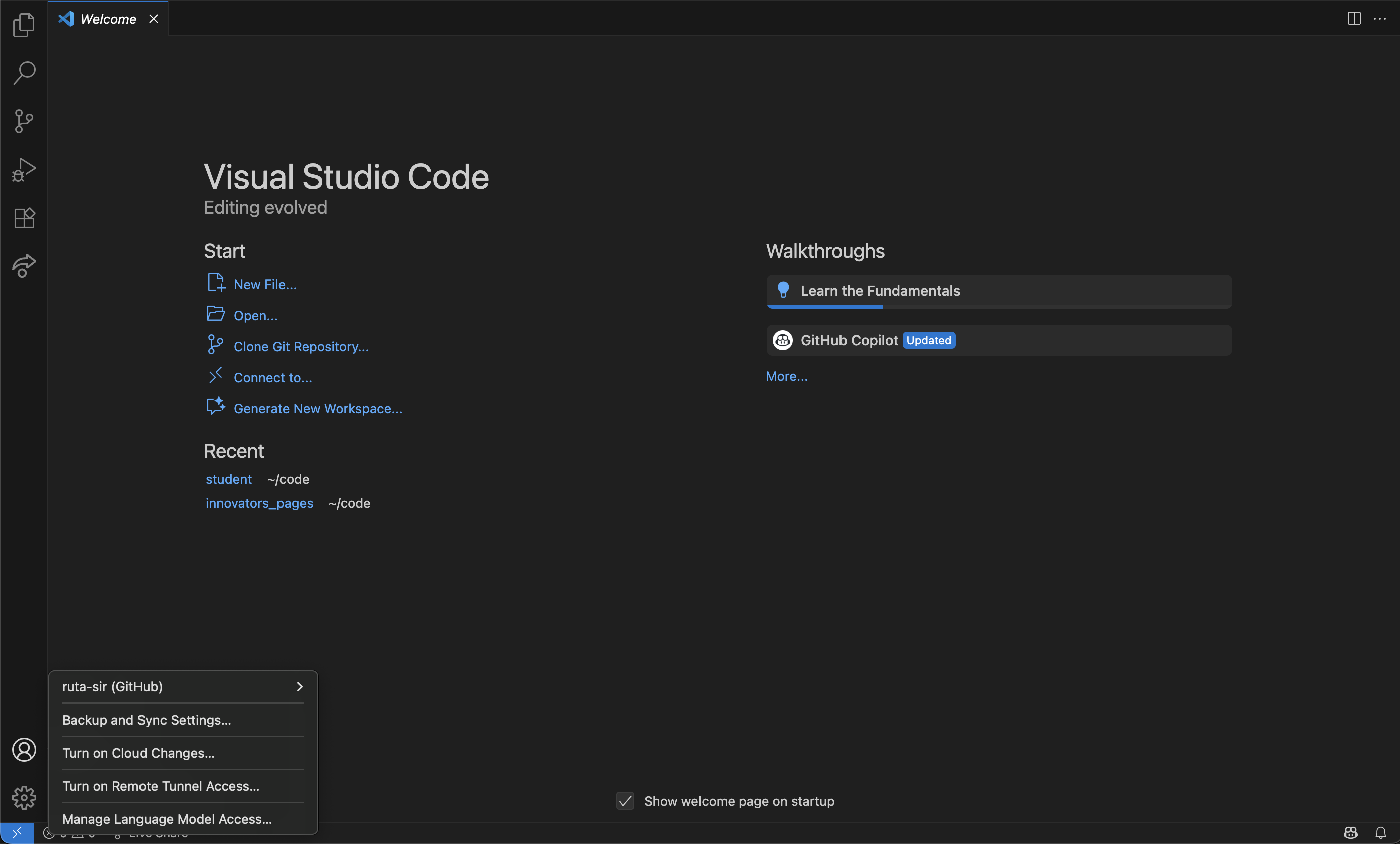
Task: Click the ~/code path beside student
Action: tap(288, 479)
